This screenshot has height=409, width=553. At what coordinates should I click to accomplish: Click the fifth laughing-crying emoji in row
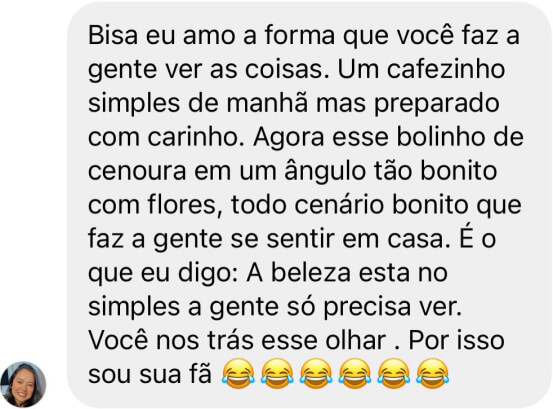(394, 374)
